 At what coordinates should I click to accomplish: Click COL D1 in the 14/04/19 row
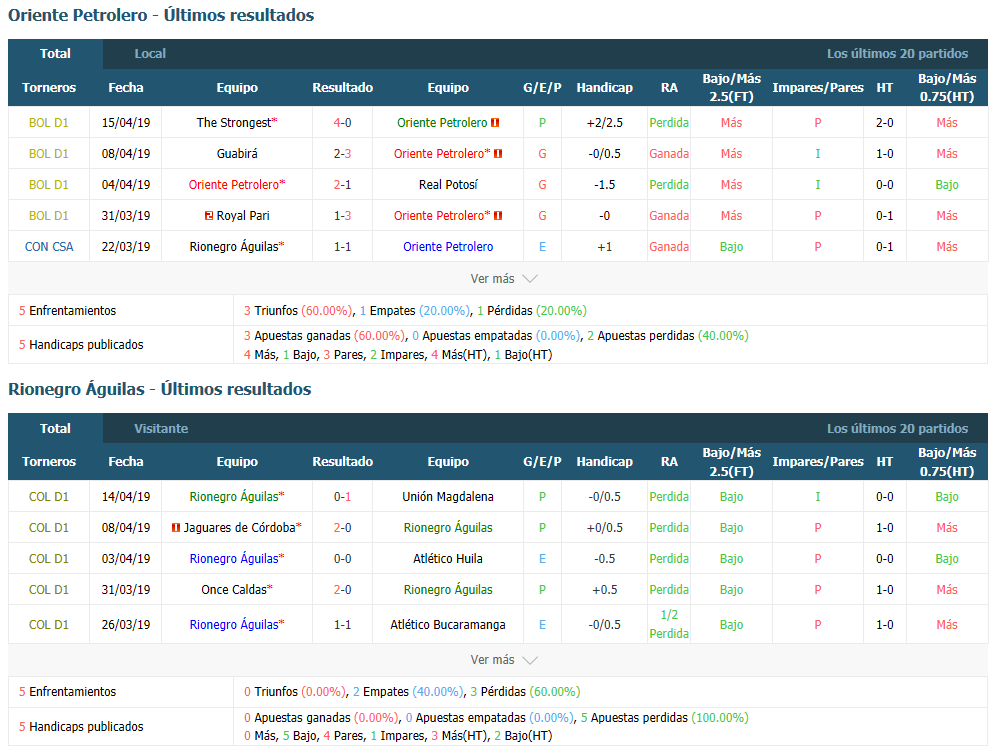tap(49, 497)
